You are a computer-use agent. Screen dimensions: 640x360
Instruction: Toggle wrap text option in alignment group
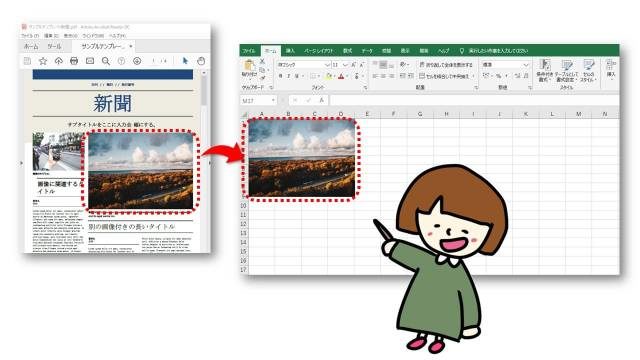446,65
